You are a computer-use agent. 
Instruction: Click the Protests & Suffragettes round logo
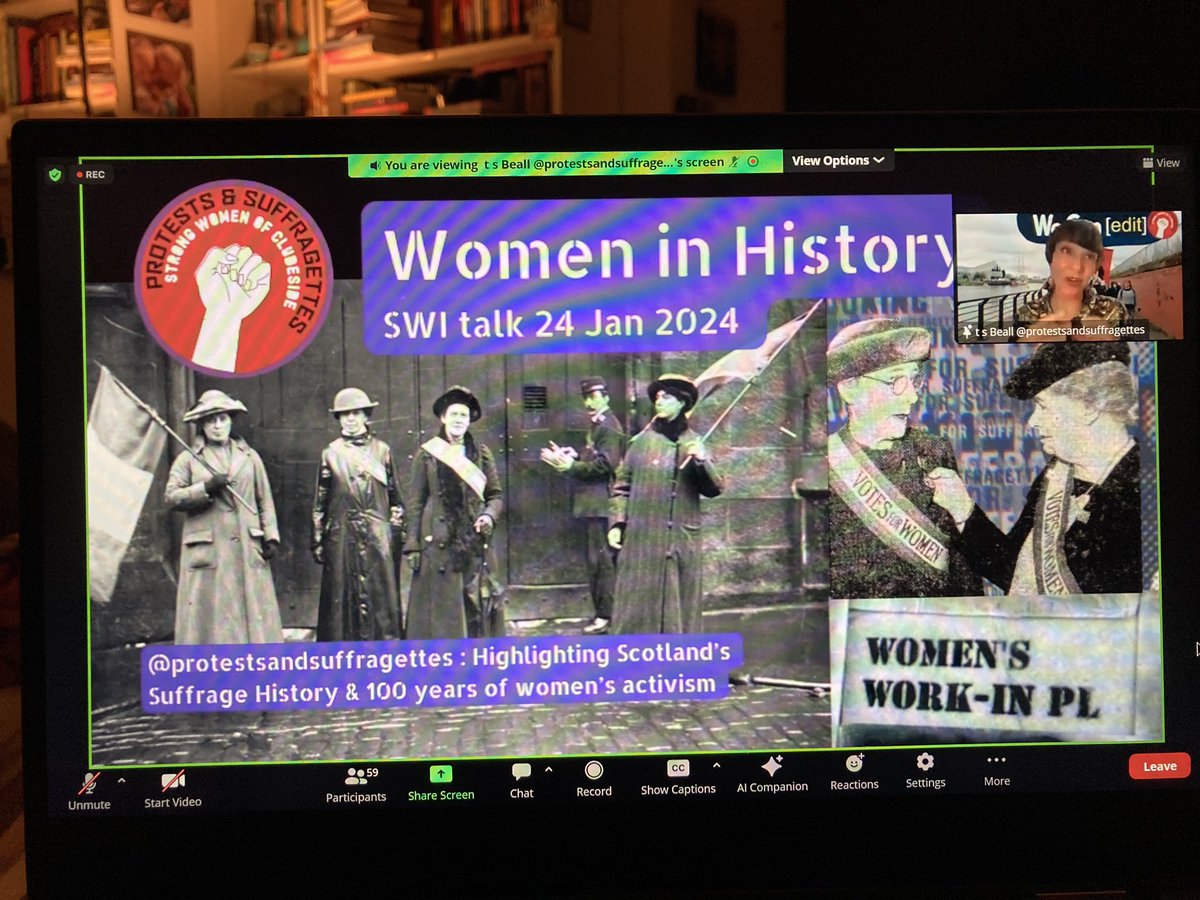pos(233,278)
